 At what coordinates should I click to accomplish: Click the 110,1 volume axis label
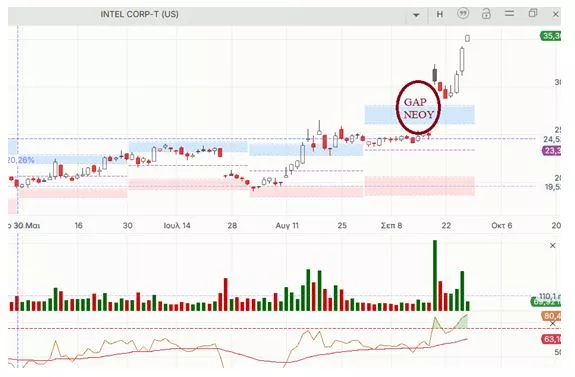click(550, 296)
